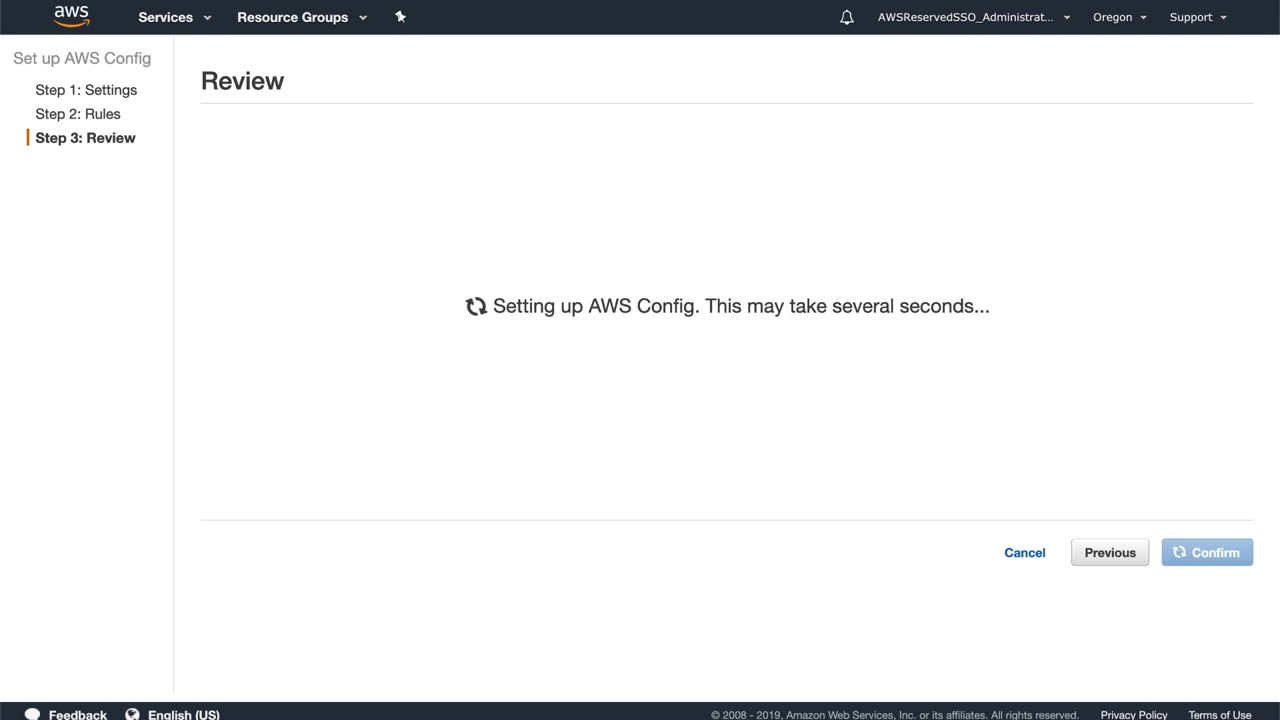The image size is (1280, 720).
Task: Go to Step 2: Rules
Action: (78, 114)
